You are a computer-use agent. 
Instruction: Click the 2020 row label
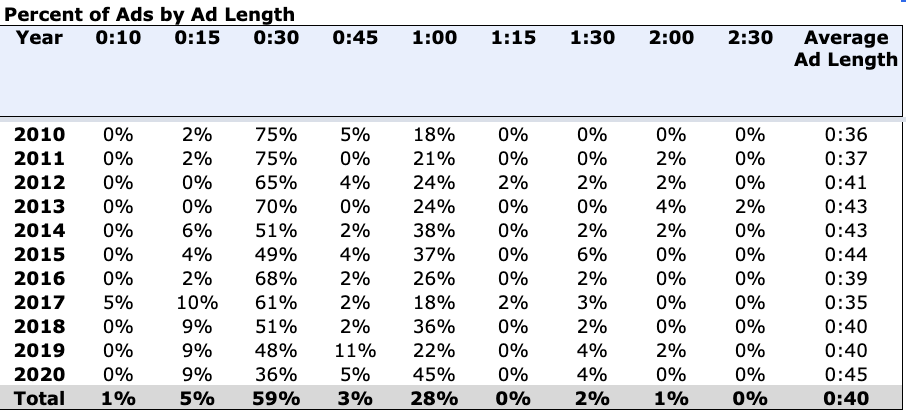[39, 375]
